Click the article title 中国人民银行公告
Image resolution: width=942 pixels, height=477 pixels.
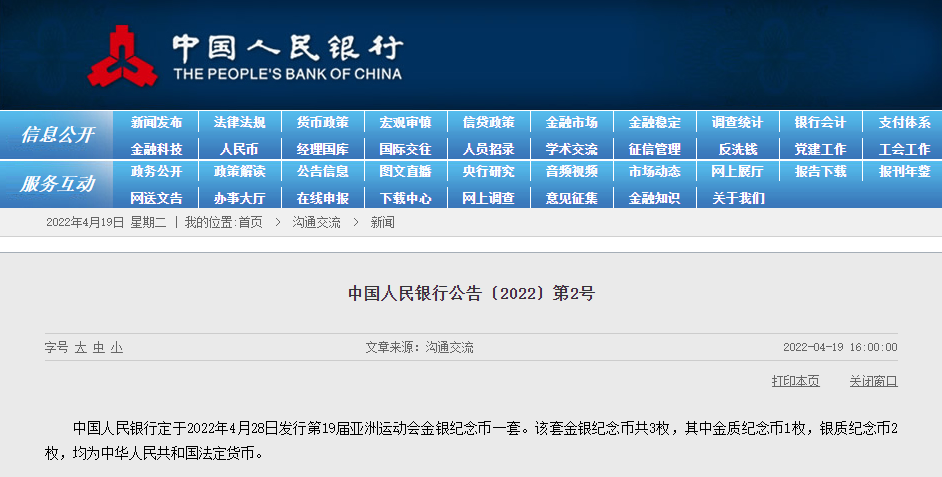coord(472,294)
